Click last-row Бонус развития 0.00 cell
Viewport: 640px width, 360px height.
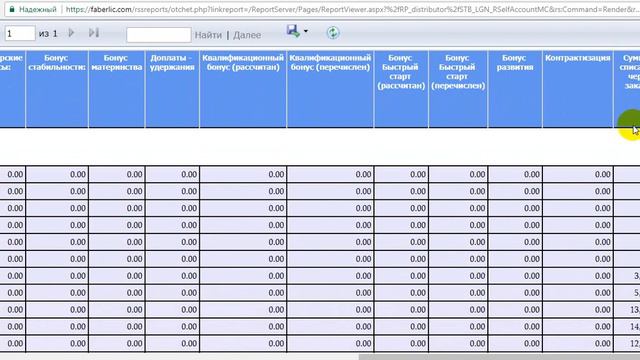pyautogui.click(x=515, y=344)
